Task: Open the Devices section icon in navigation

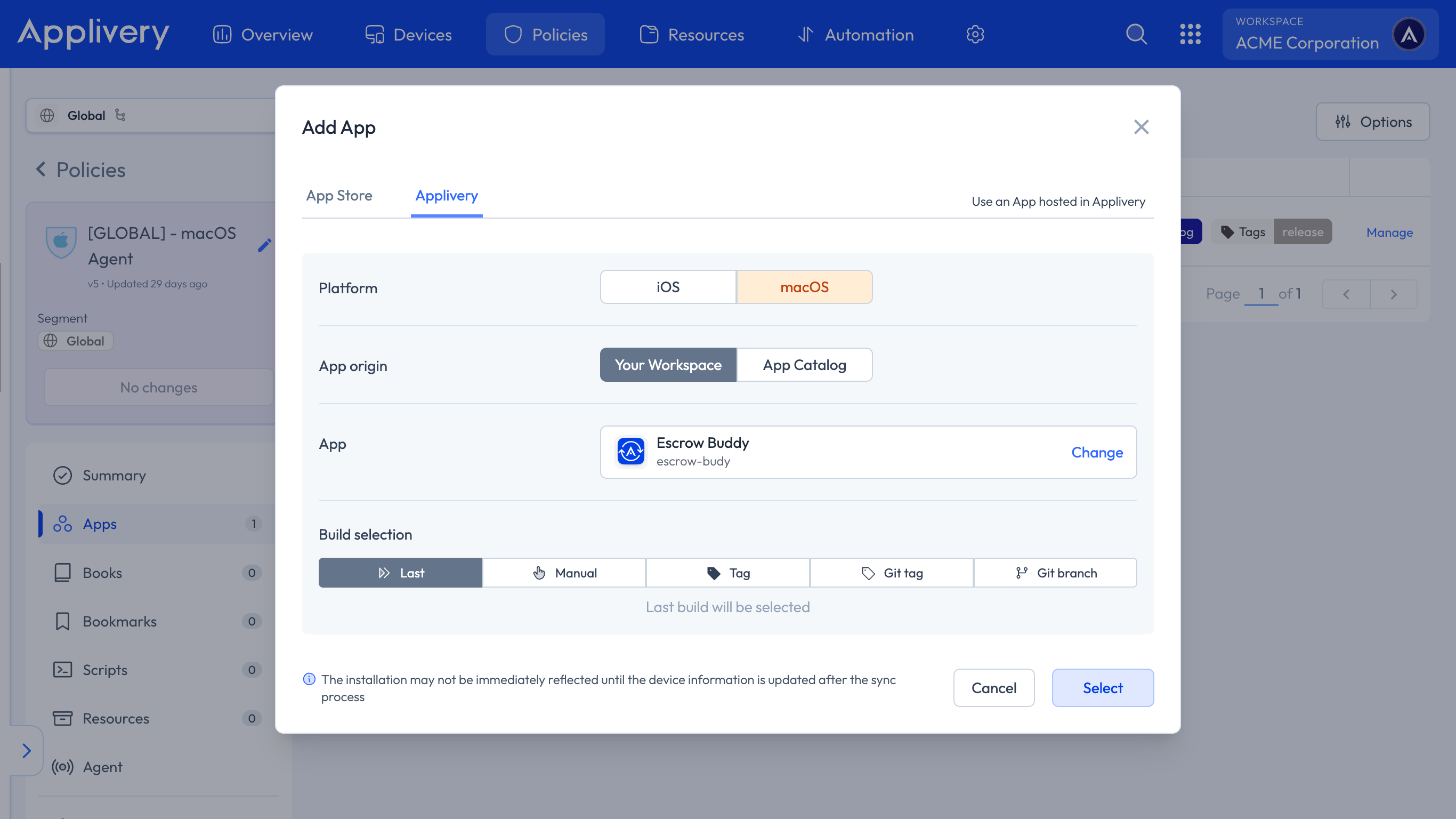Action: tap(374, 34)
